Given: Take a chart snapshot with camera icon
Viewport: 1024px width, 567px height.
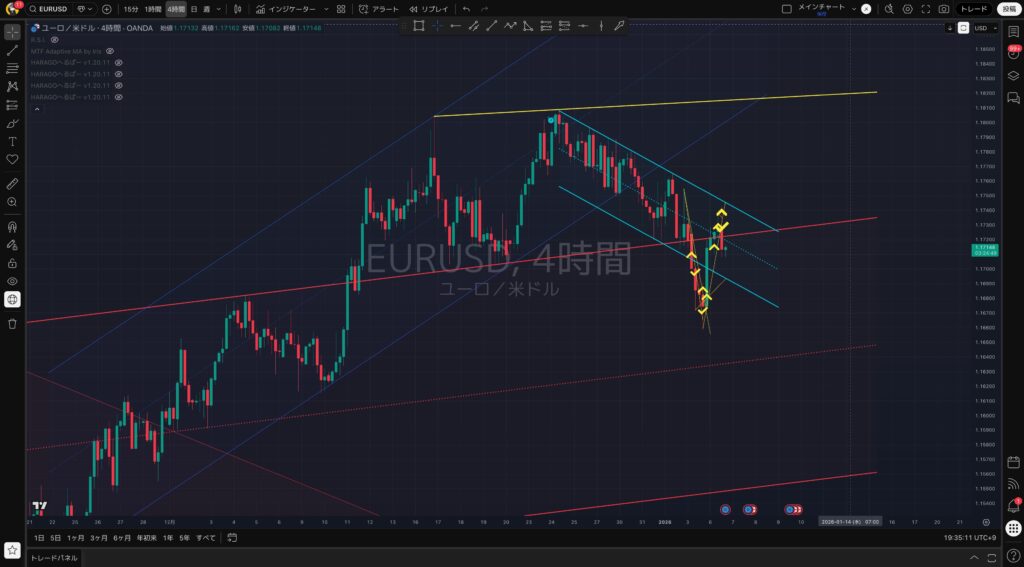Looking at the screenshot, I should click(944, 9).
